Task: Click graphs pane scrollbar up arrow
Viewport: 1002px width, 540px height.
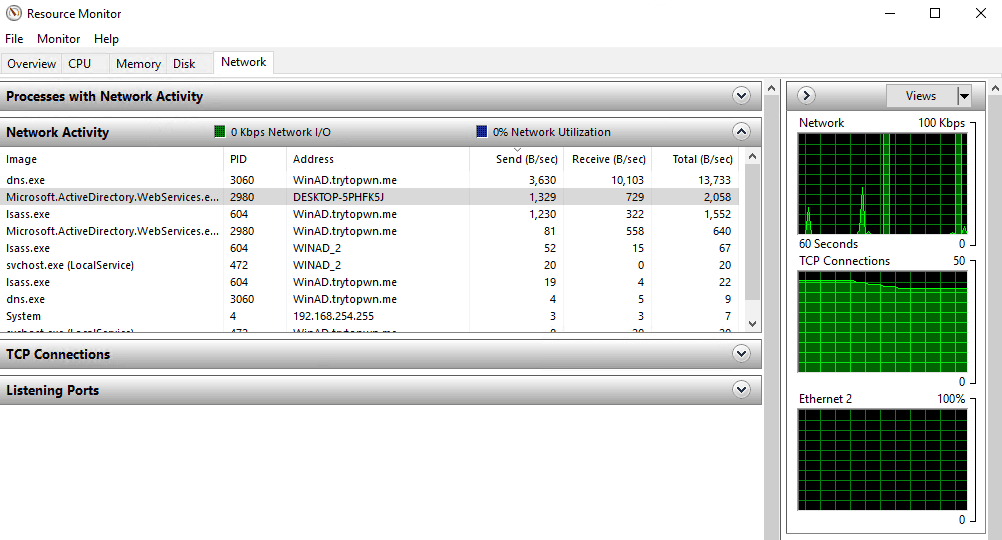Action: 995,88
